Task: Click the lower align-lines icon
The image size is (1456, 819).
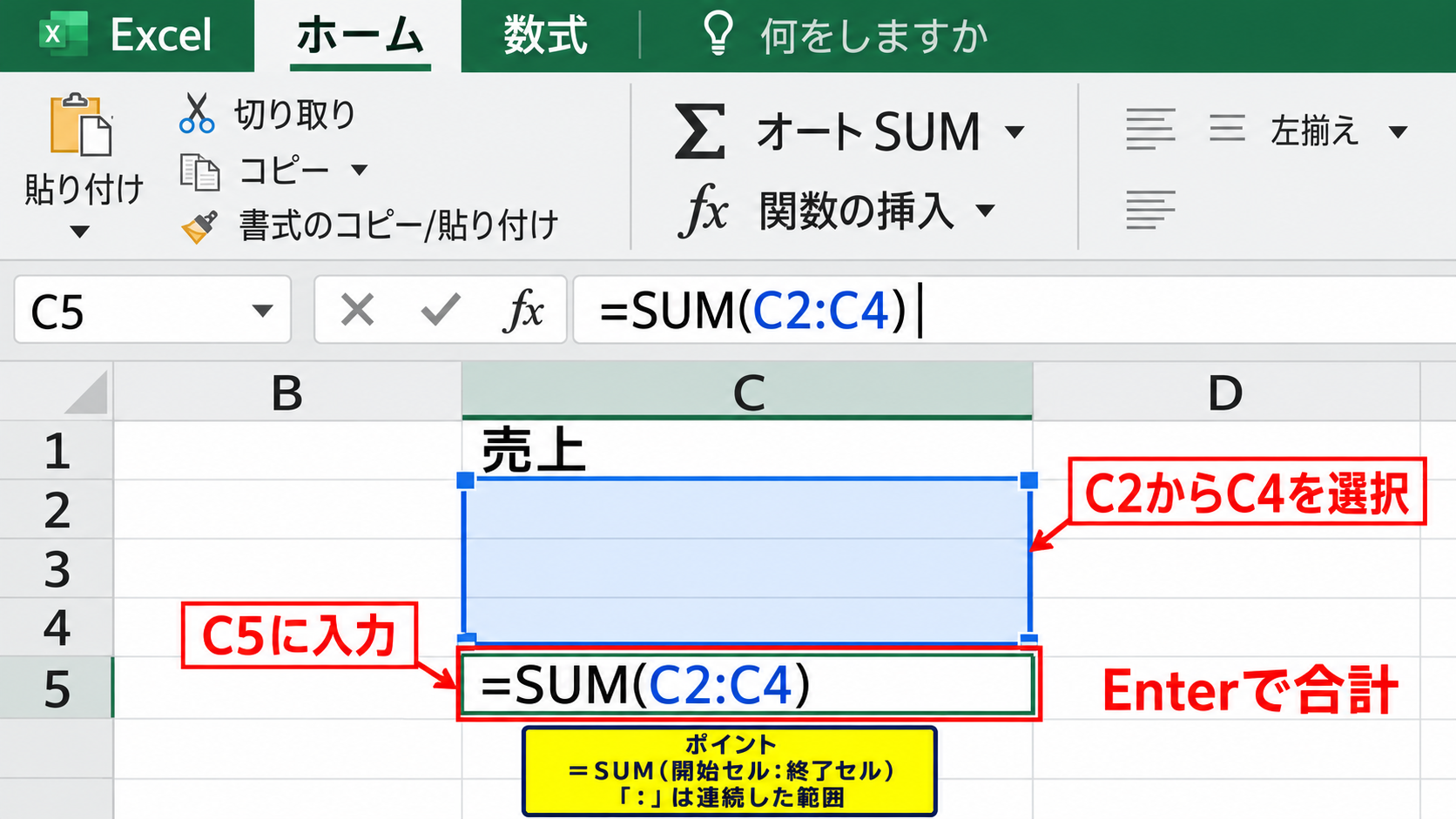Action: pyautogui.click(x=1150, y=210)
